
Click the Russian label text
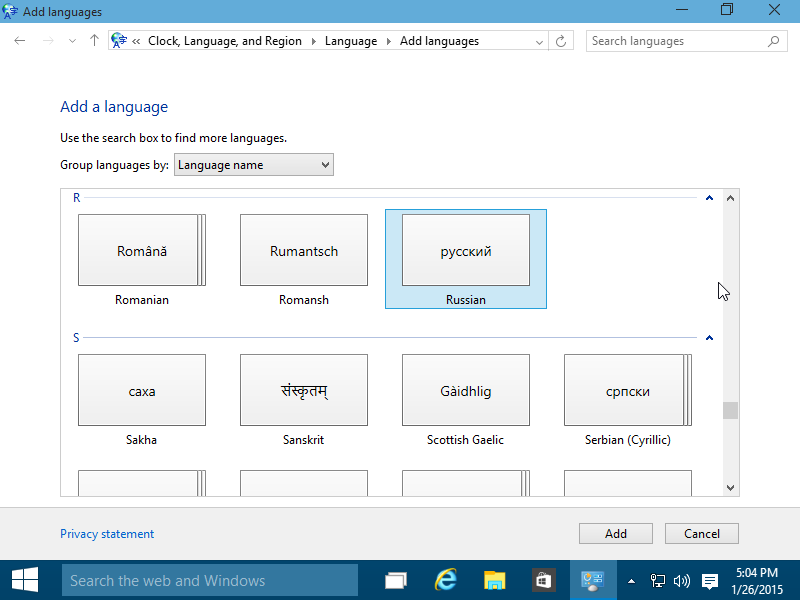[x=466, y=300]
